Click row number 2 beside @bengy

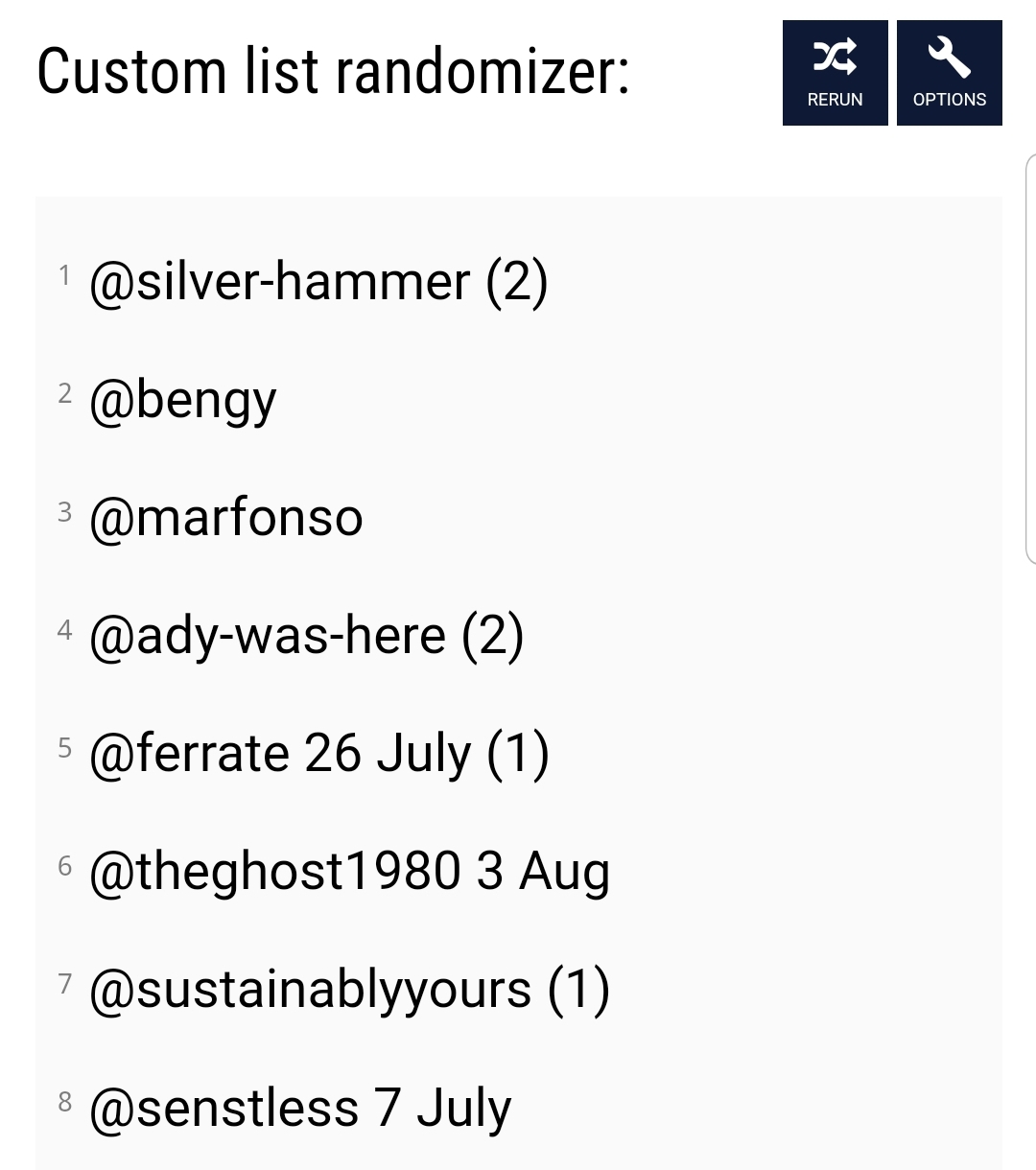click(64, 393)
